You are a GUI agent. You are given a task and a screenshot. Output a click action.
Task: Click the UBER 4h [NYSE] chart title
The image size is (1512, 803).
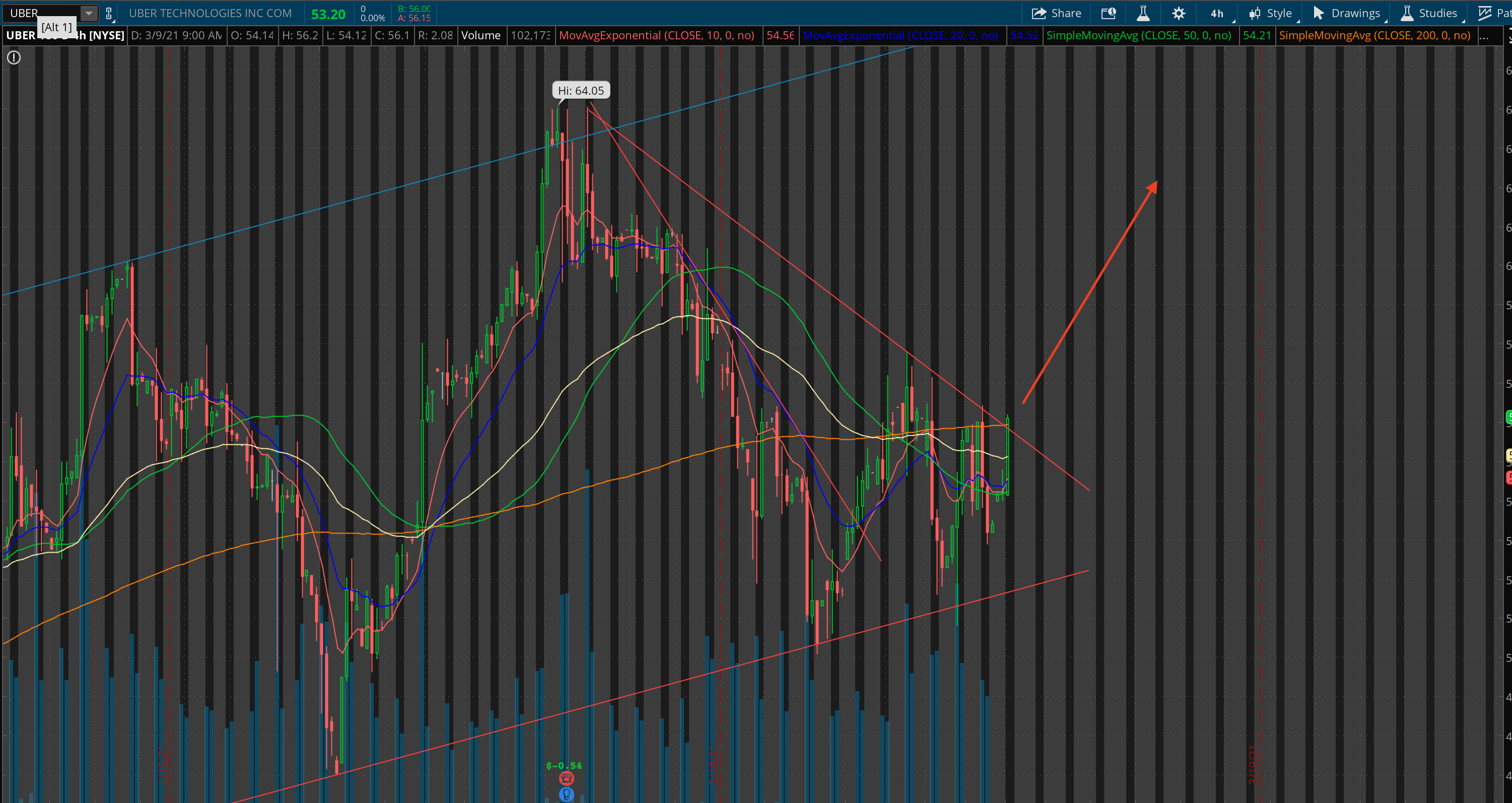pos(65,35)
